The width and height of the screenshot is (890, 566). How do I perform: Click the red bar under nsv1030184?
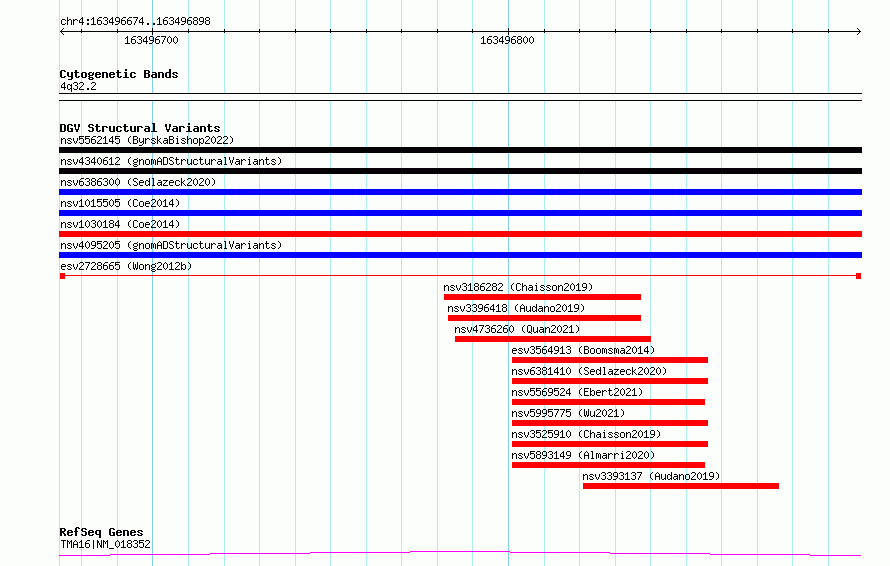[x=460, y=234]
